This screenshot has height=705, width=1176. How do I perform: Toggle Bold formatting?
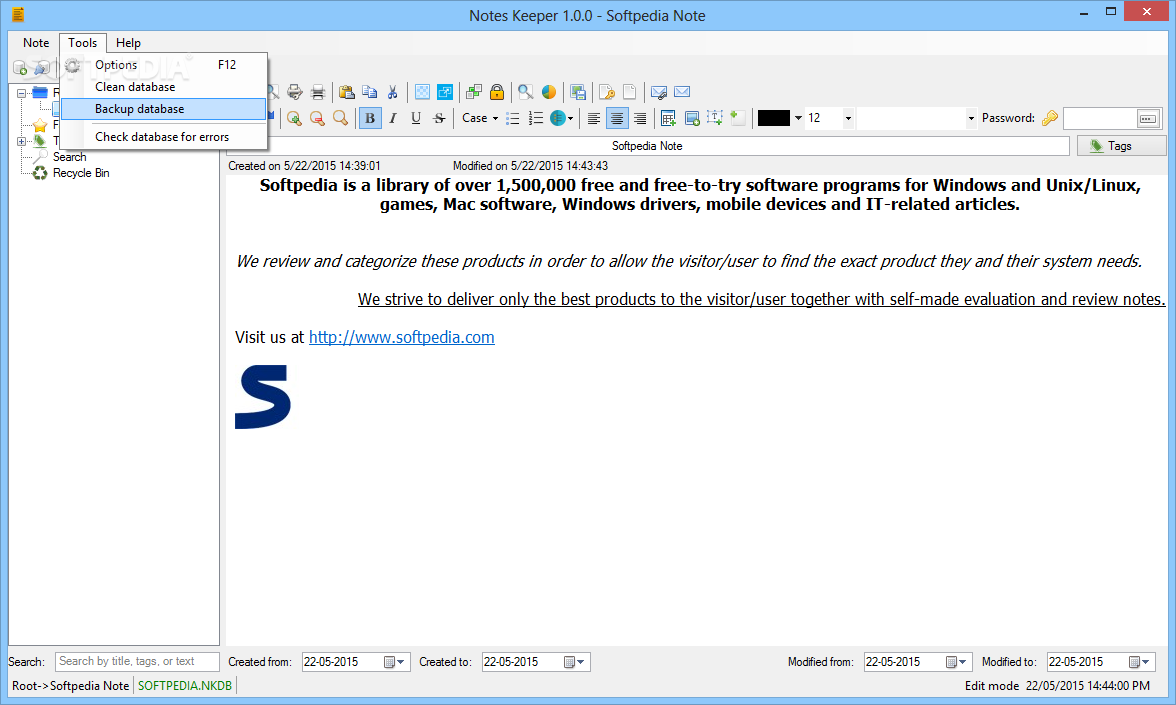point(370,118)
